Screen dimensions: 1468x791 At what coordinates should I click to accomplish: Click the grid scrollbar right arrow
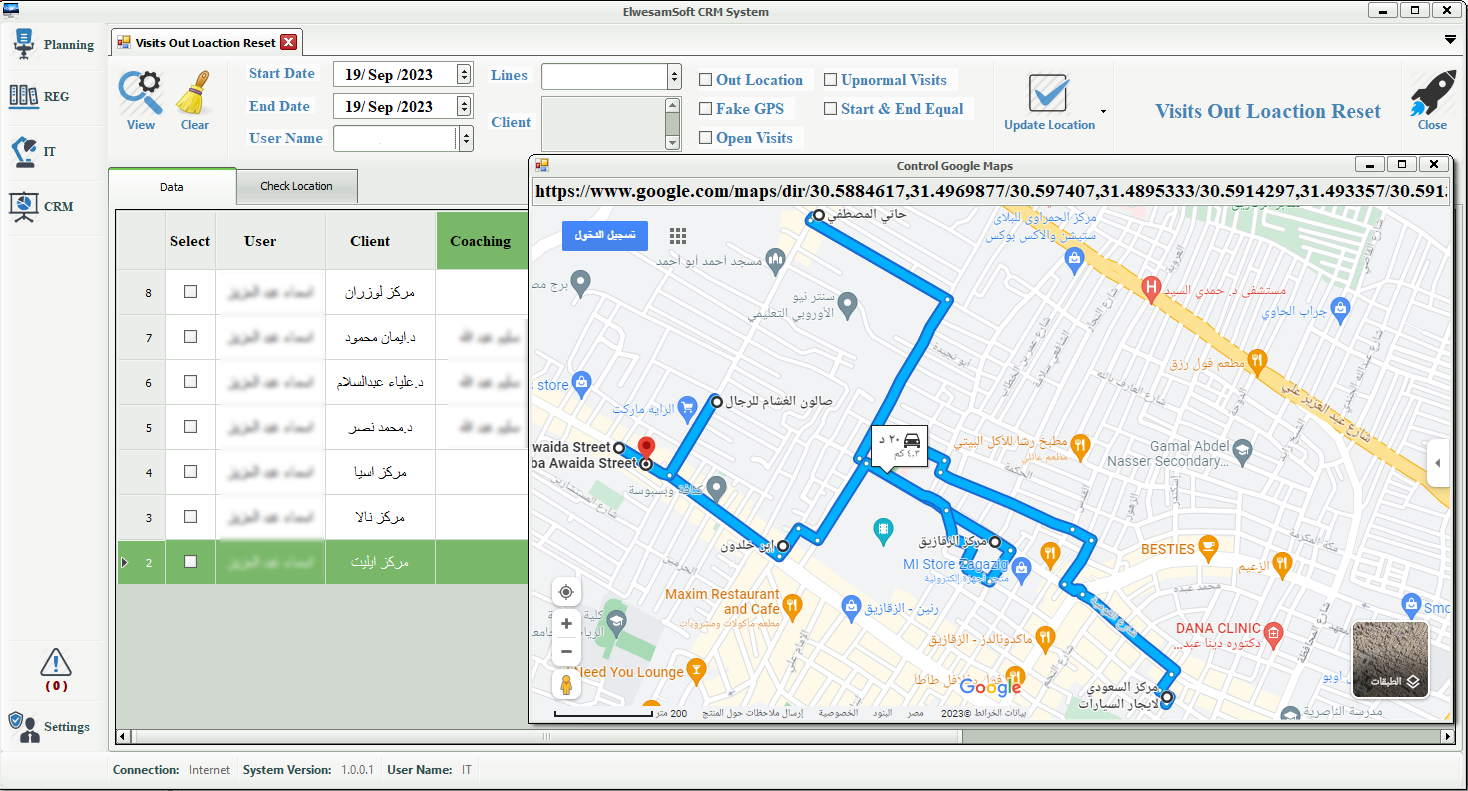point(1447,736)
